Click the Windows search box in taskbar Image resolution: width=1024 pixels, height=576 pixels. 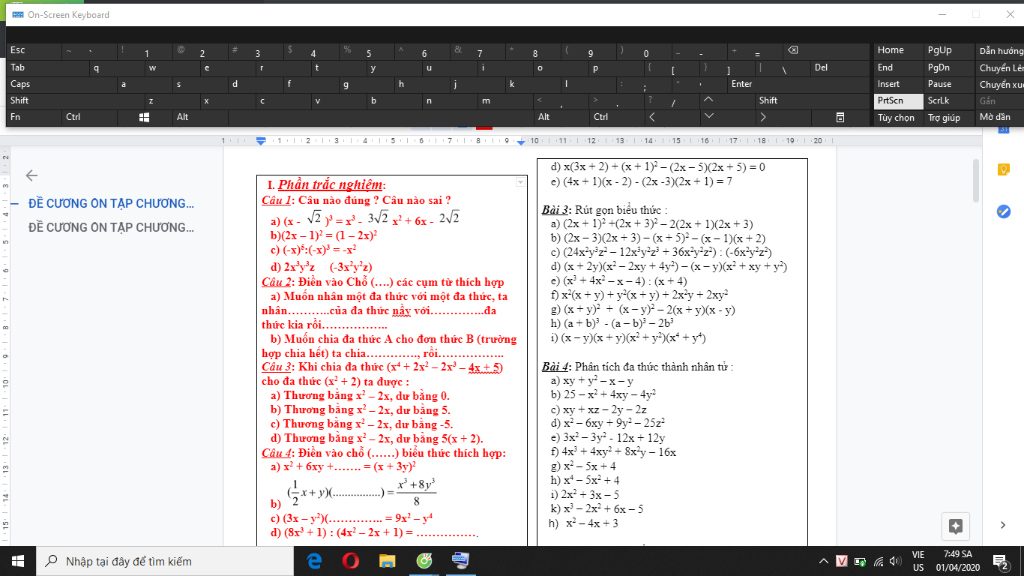pos(165,562)
